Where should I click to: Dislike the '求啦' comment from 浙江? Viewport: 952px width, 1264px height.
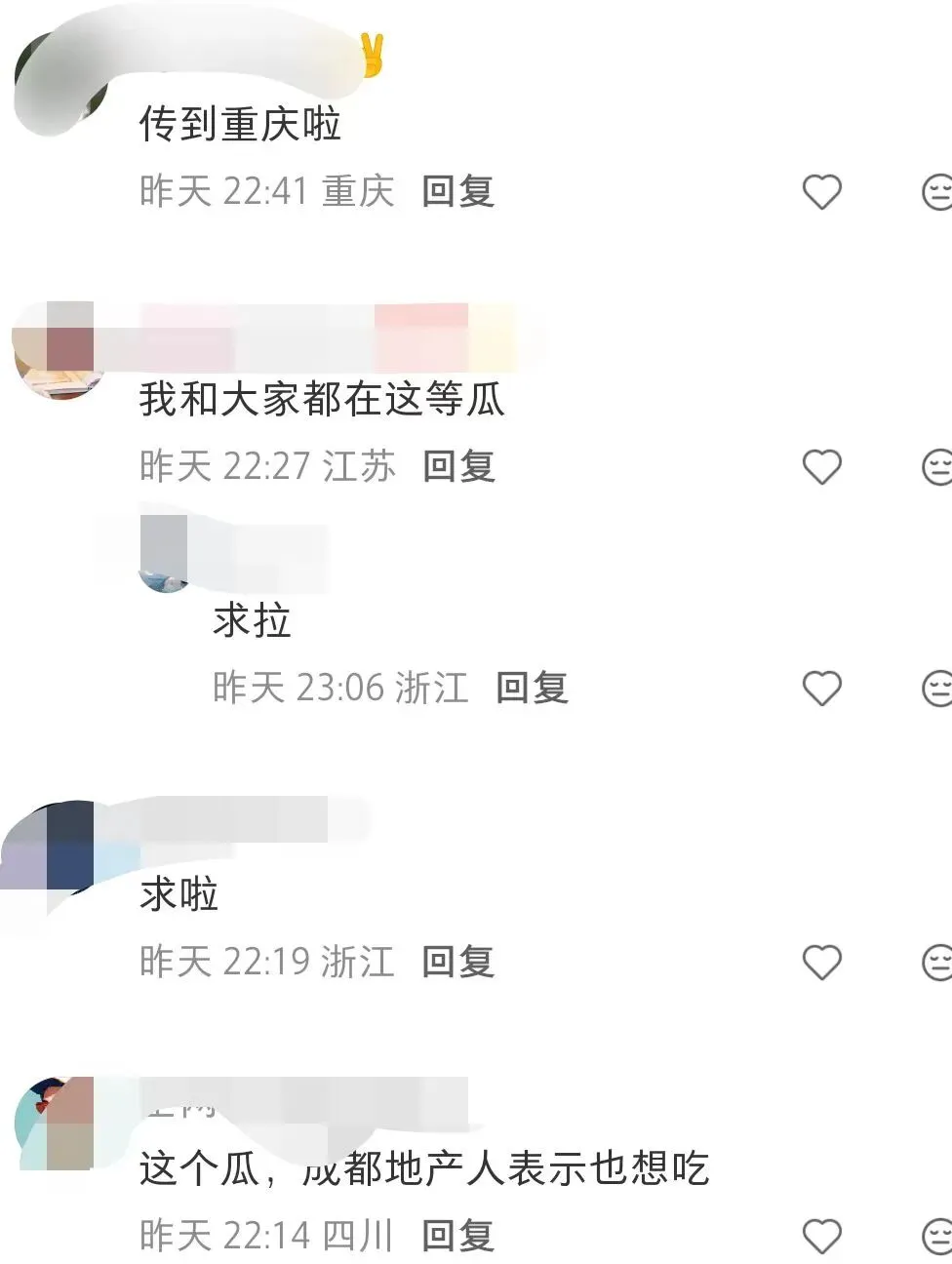[936, 962]
